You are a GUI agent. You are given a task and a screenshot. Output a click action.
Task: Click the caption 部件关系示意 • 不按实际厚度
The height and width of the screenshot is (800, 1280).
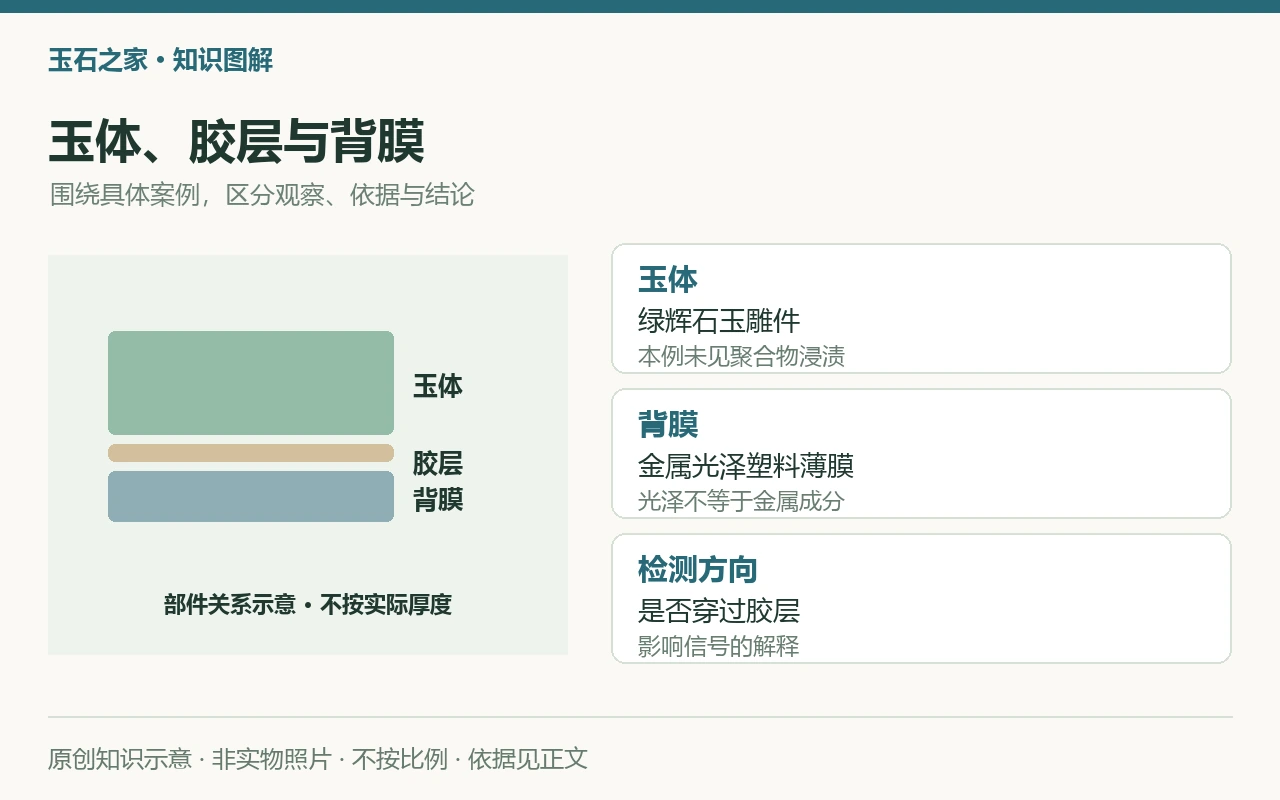click(x=308, y=605)
